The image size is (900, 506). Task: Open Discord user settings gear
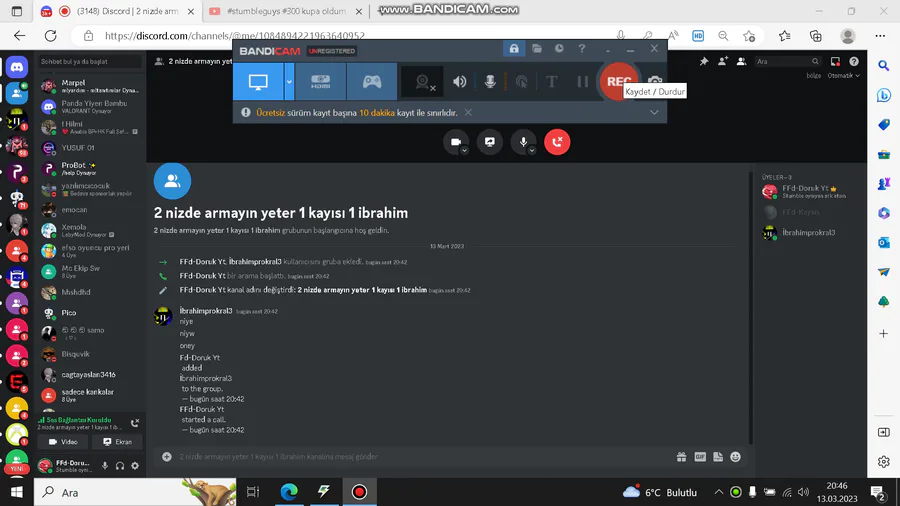point(135,466)
